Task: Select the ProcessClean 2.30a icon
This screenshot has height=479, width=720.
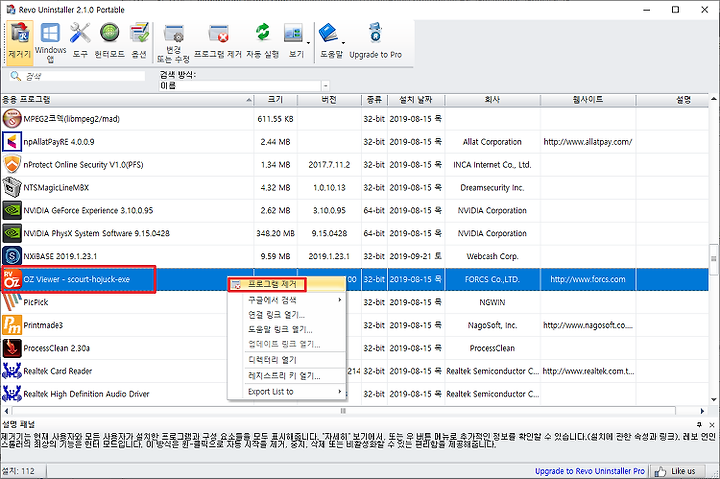Action: [11, 348]
